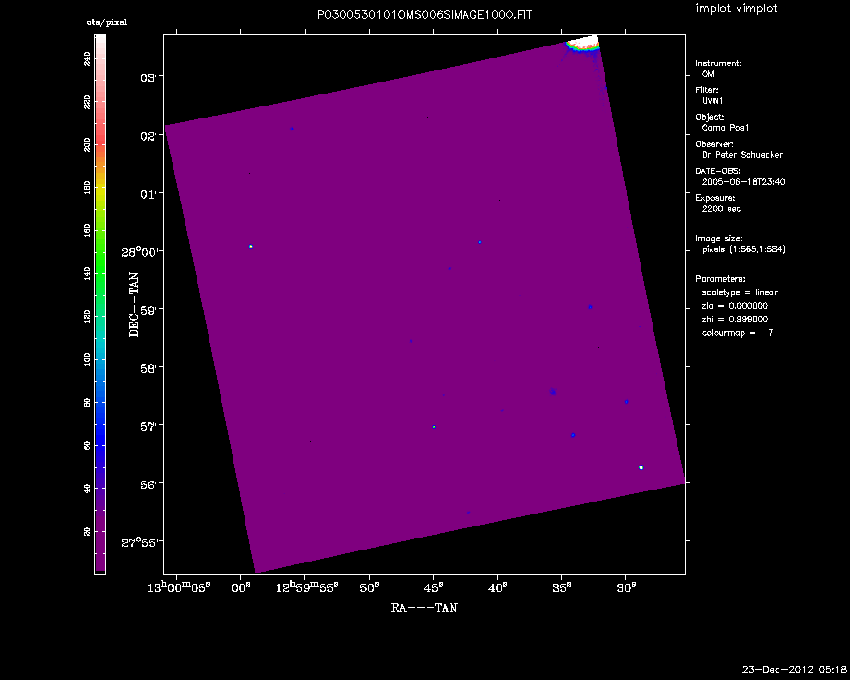The width and height of the screenshot is (850, 680).
Task: Select the RA---TAN axis label
Action: tap(424, 607)
